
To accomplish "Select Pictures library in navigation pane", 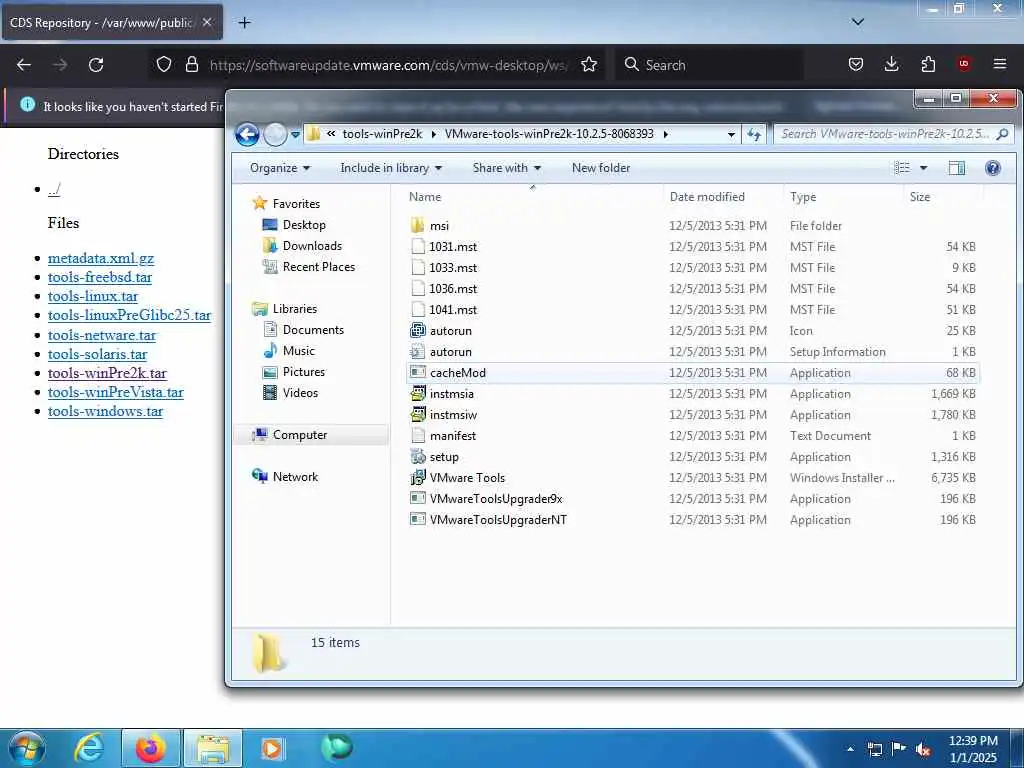I will tap(303, 372).
